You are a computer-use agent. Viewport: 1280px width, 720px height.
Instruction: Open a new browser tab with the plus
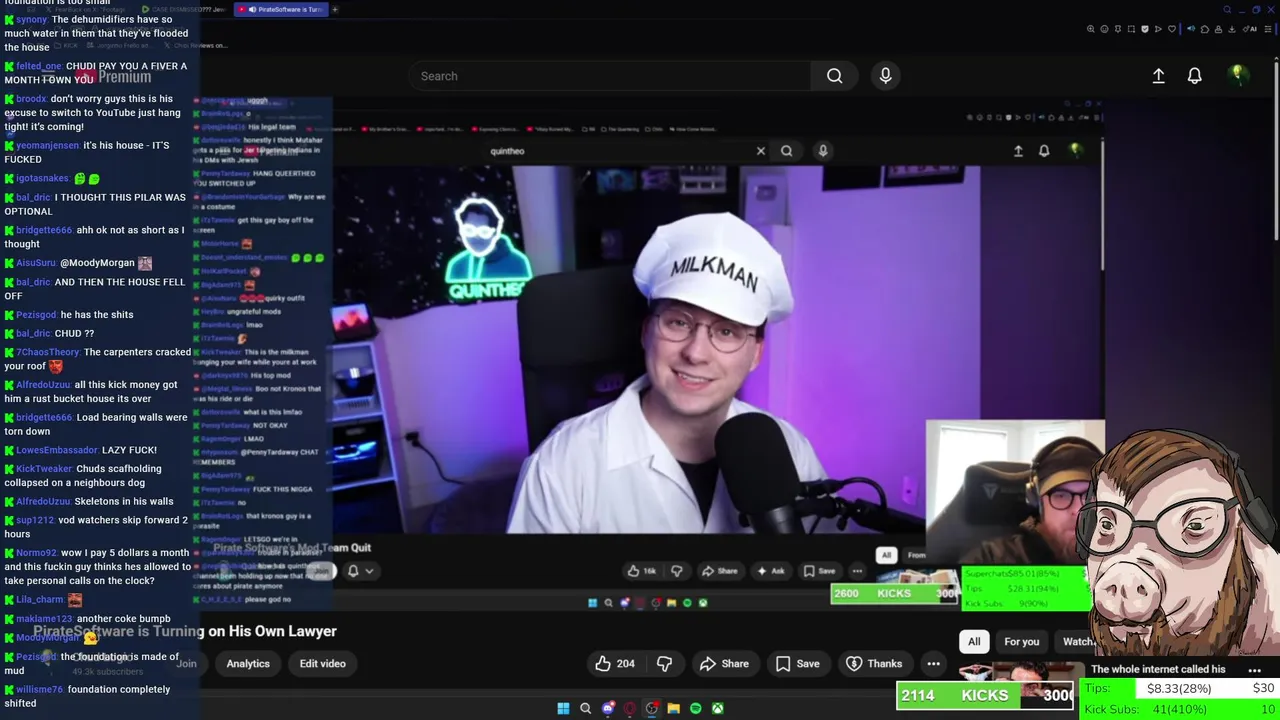coord(335,9)
